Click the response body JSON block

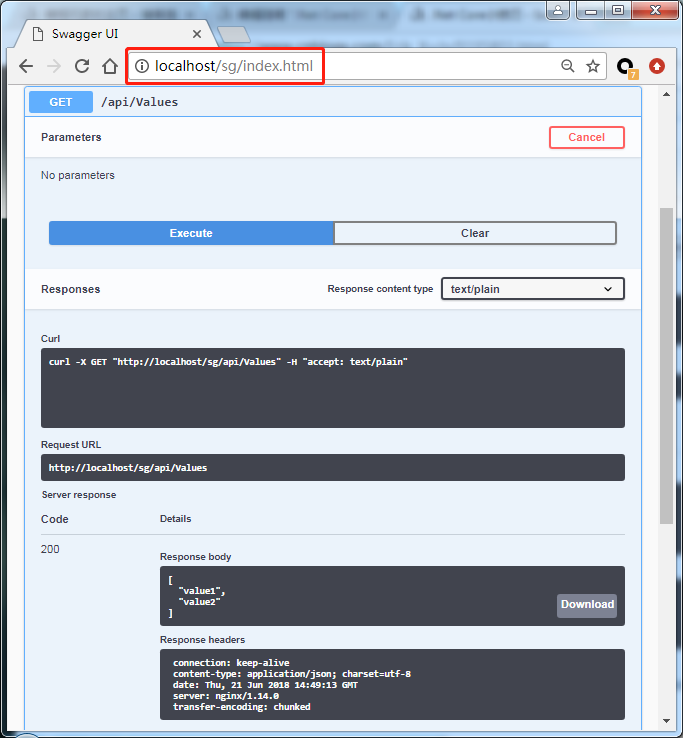pos(392,596)
